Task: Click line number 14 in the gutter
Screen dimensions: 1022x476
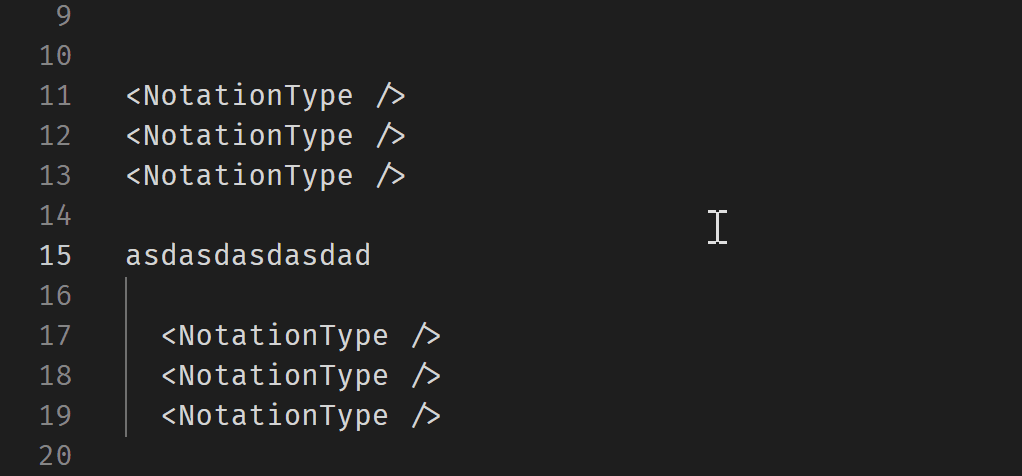Action: 55,216
